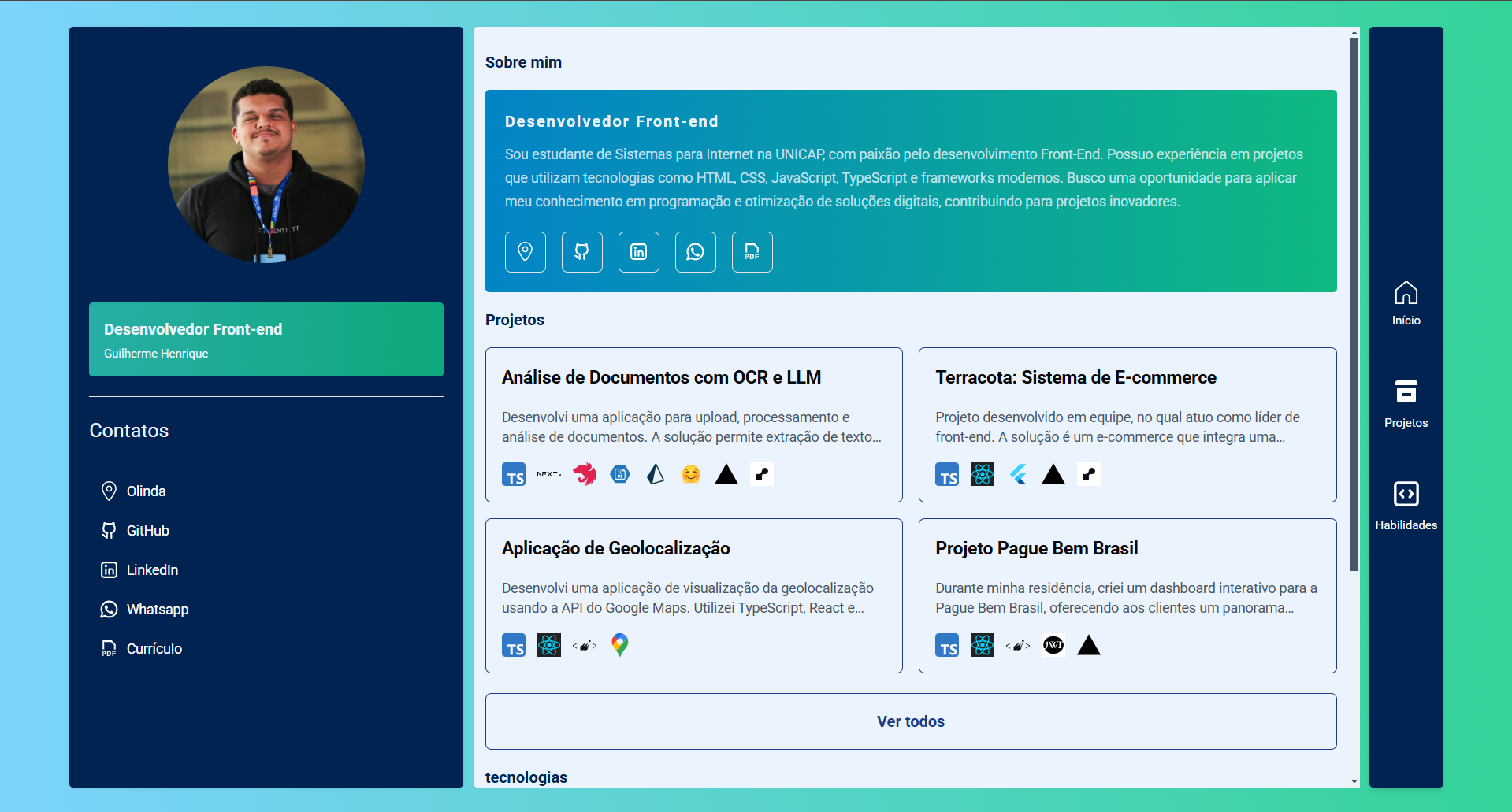
Task: Click the Google Maps icon in Geolocalização card
Action: (x=620, y=645)
